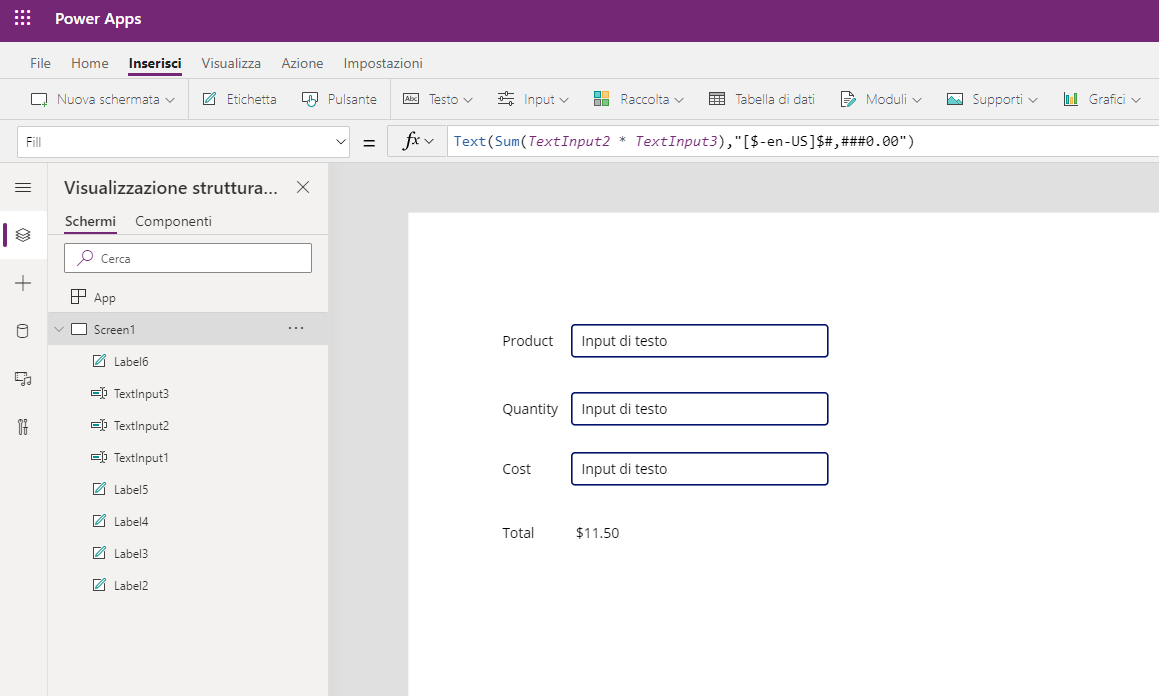
Task: Collapse the Screen1 tree node
Action: tap(58, 328)
